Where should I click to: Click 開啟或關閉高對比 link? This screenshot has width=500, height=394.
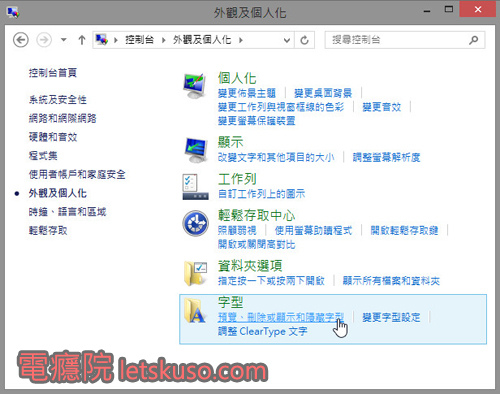click(x=256, y=244)
